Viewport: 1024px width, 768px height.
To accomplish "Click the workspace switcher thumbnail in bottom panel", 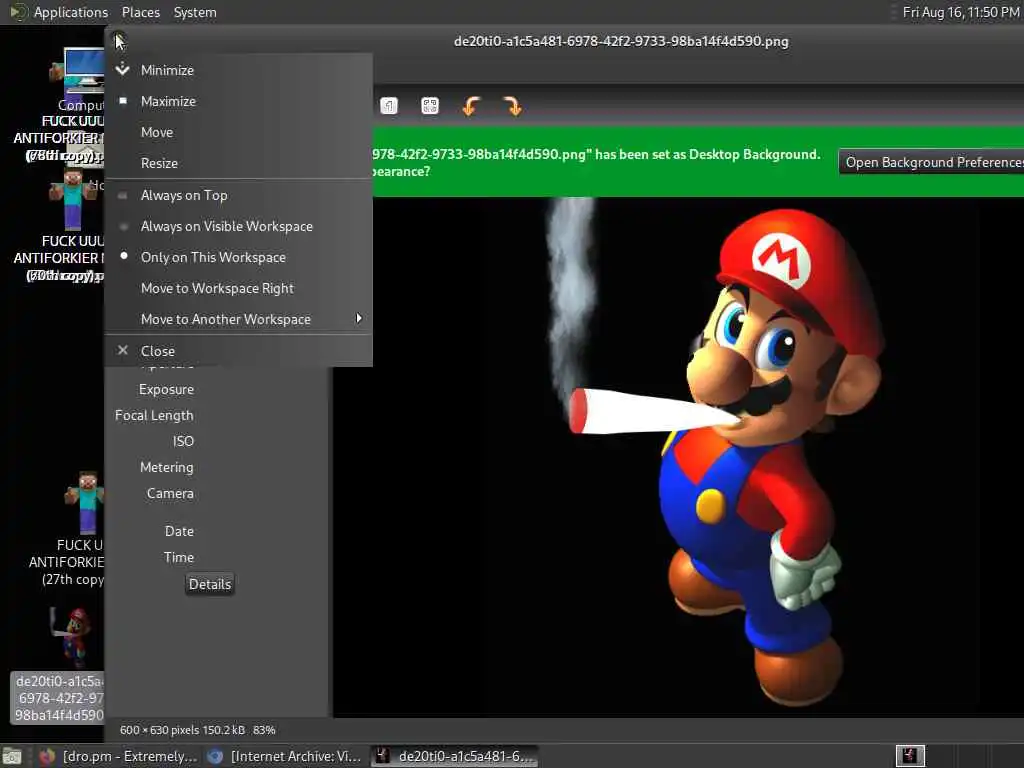I will click(x=910, y=756).
